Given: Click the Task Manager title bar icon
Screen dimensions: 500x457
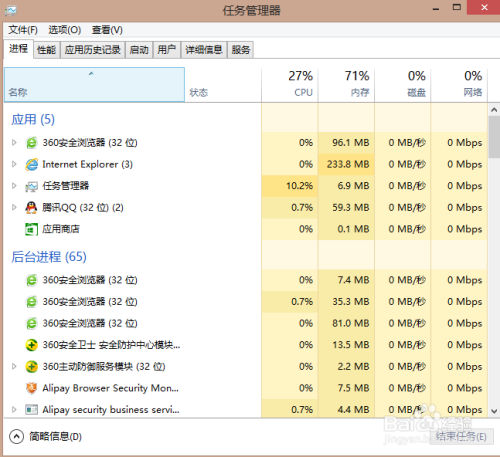Looking at the screenshot, I should click(x=11, y=10).
